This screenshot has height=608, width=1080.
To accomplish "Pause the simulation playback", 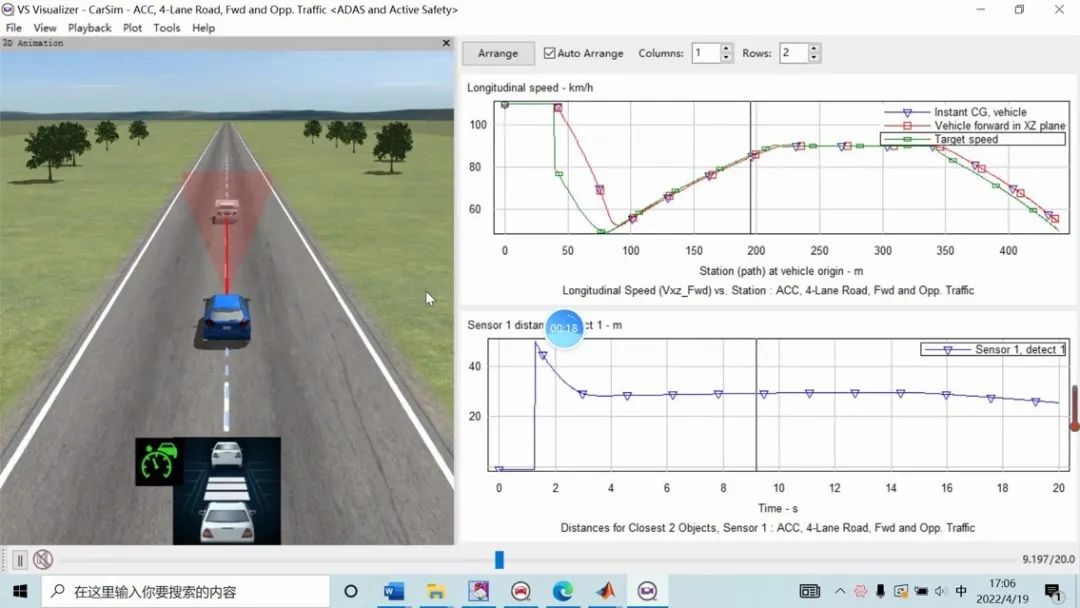I will coord(20,560).
